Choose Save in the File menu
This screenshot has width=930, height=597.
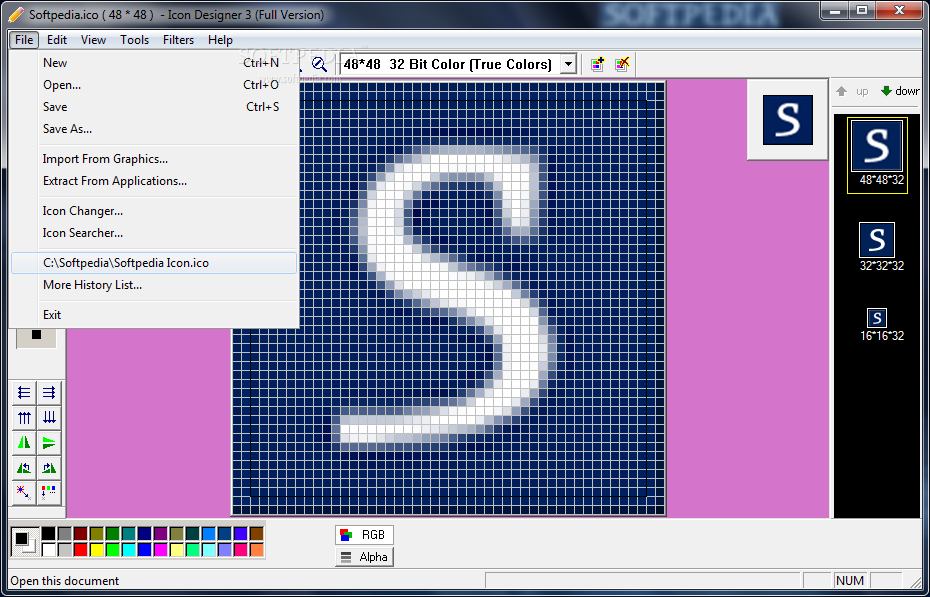coord(154,107)
